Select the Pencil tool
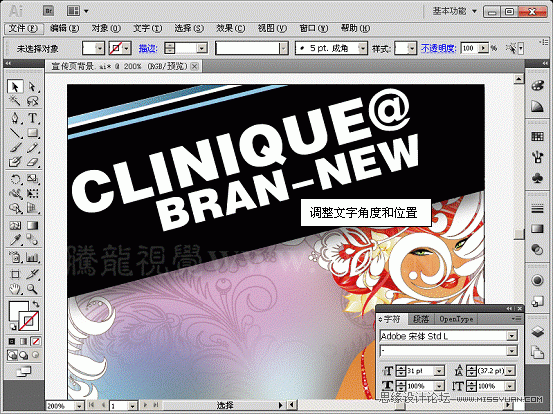The height and width of the screenshot is (414, 553). click(x=32, y=147)
